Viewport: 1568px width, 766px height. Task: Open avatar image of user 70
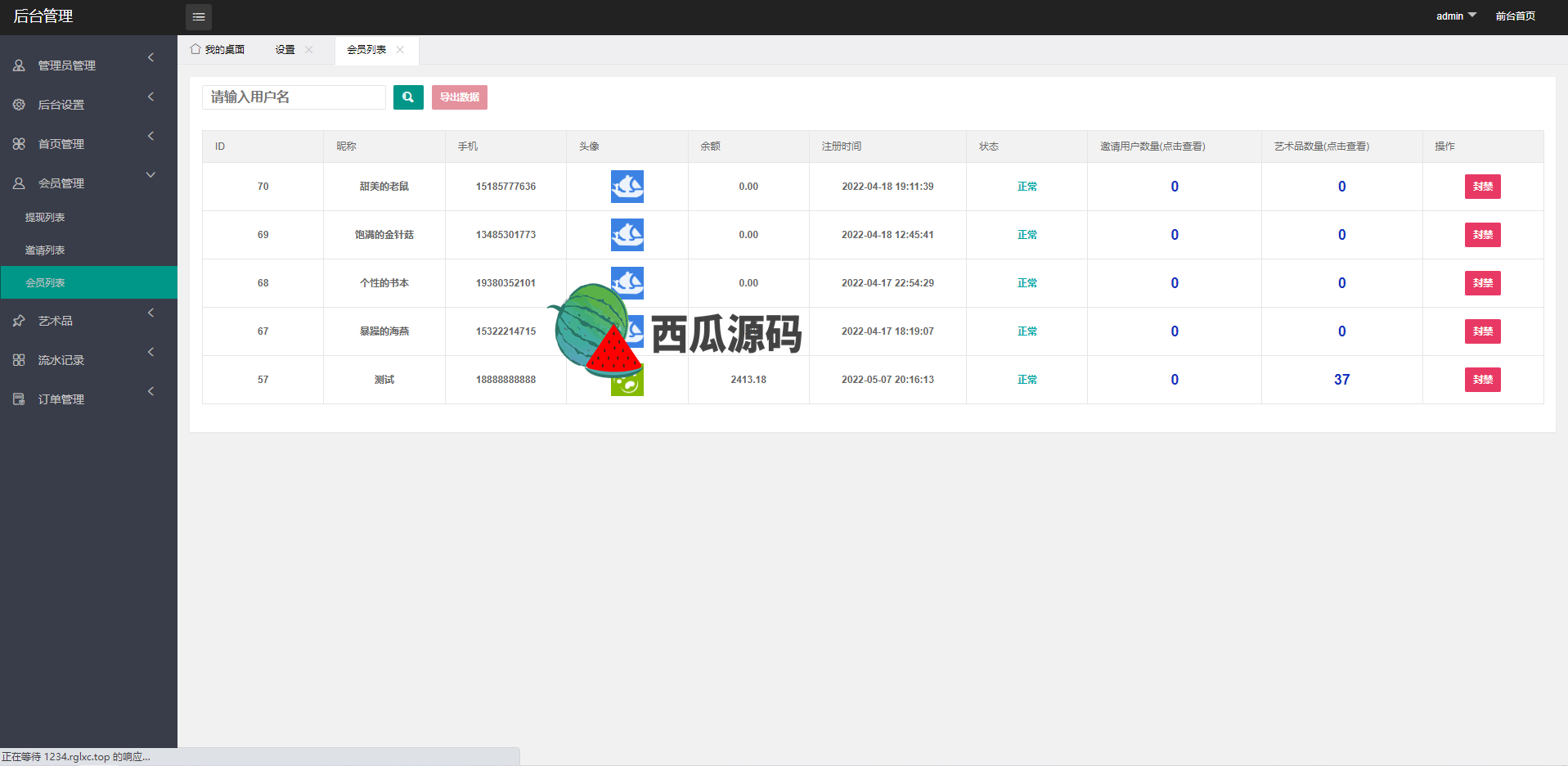(627, 187)
